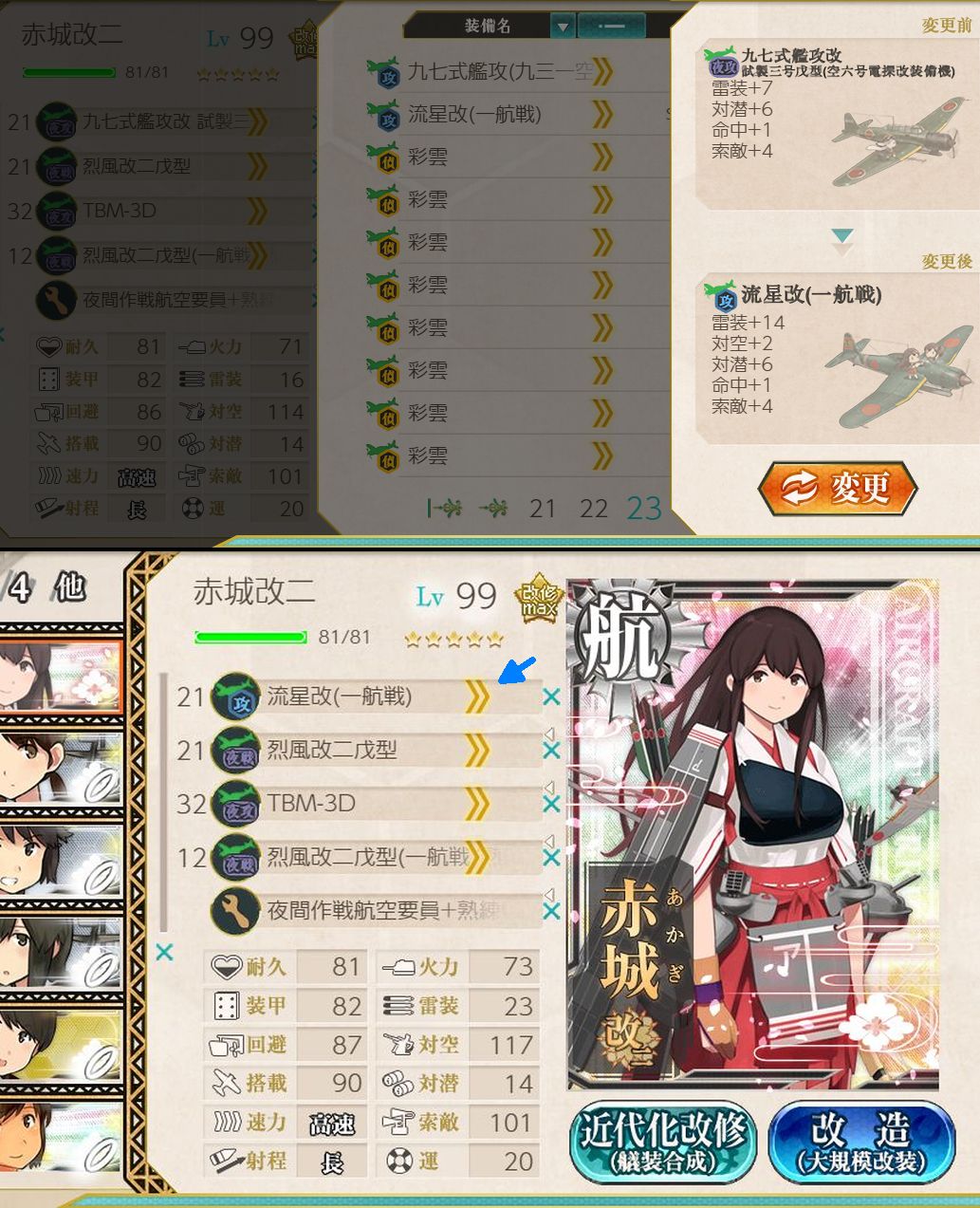This screenshot has width=980, height=1208.
Task: Open the equipment filter dropdown arrow
Action: tap(563, 27)
